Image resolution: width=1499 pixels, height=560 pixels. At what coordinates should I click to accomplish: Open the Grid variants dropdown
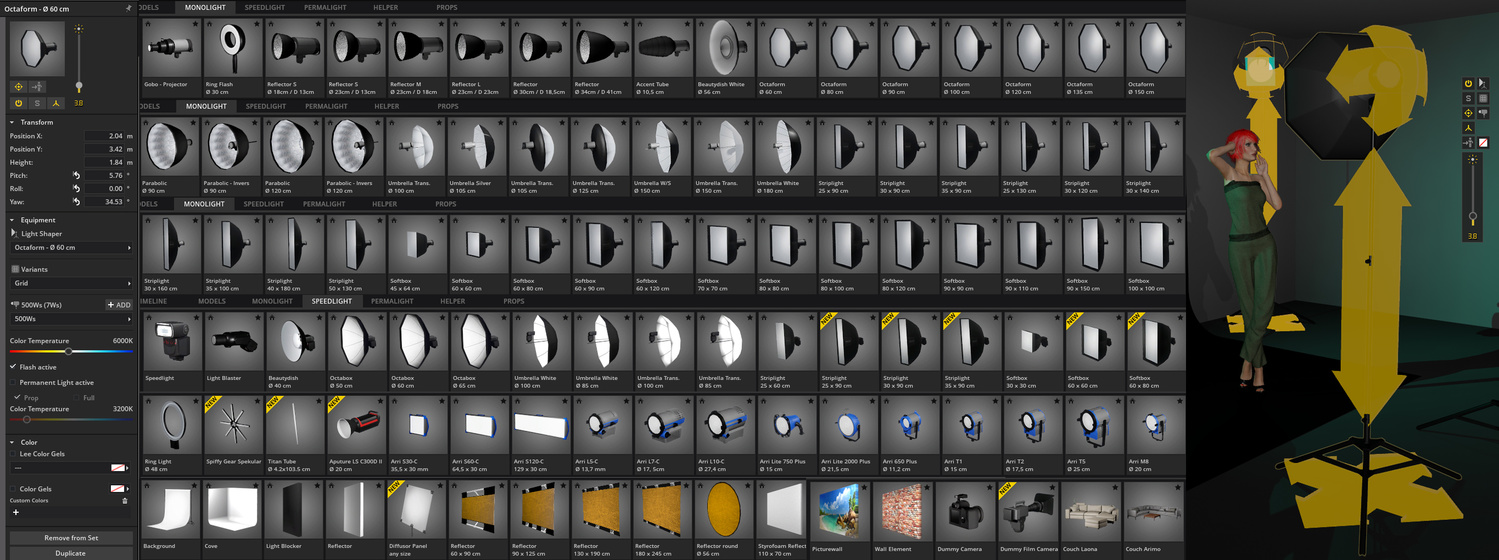click(x=71, y=283)
